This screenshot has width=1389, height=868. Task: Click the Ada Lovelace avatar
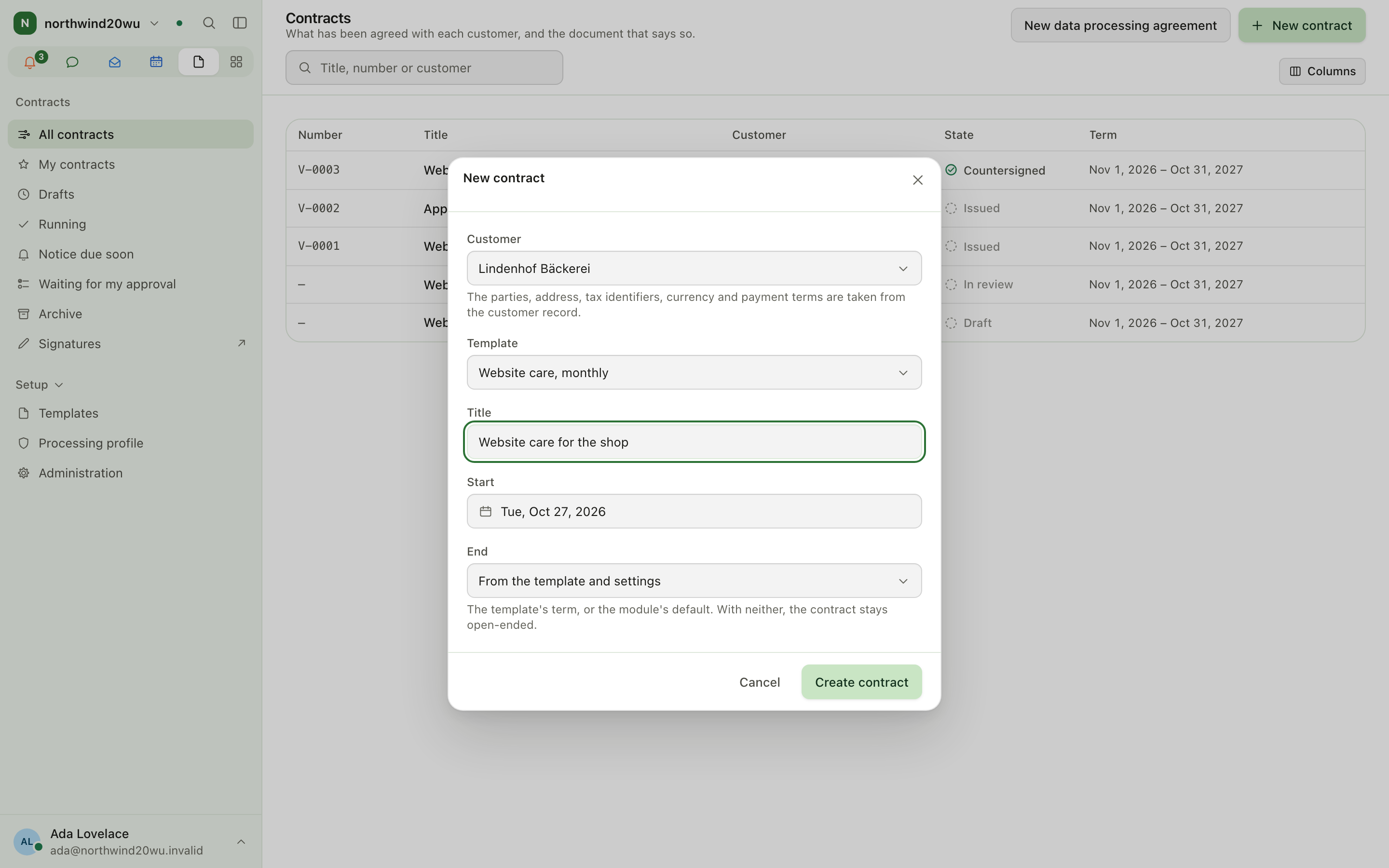pyautogui.click(x=27, y=841)
